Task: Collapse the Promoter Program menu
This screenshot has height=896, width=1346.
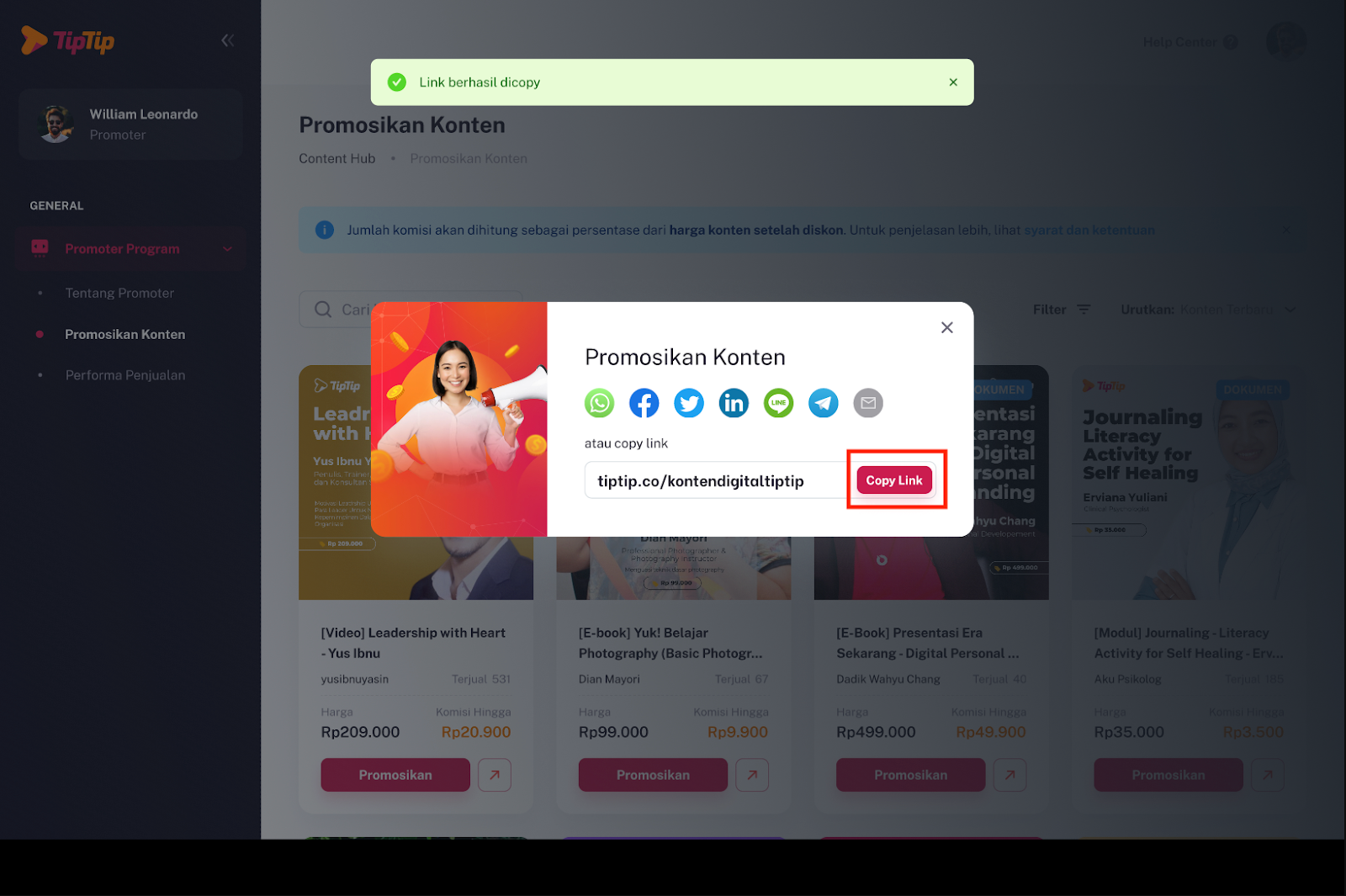Action: pos(227,249)
